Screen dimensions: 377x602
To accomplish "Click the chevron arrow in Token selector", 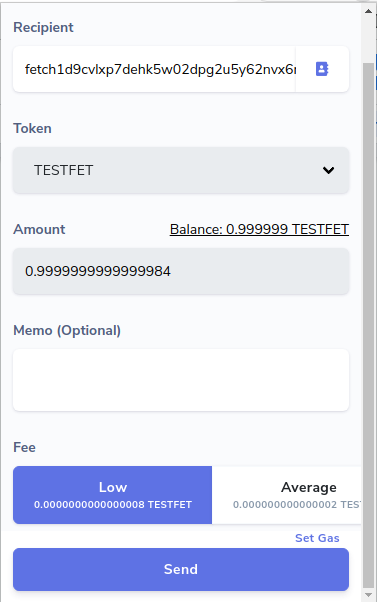I will click(x=328, y=170).
